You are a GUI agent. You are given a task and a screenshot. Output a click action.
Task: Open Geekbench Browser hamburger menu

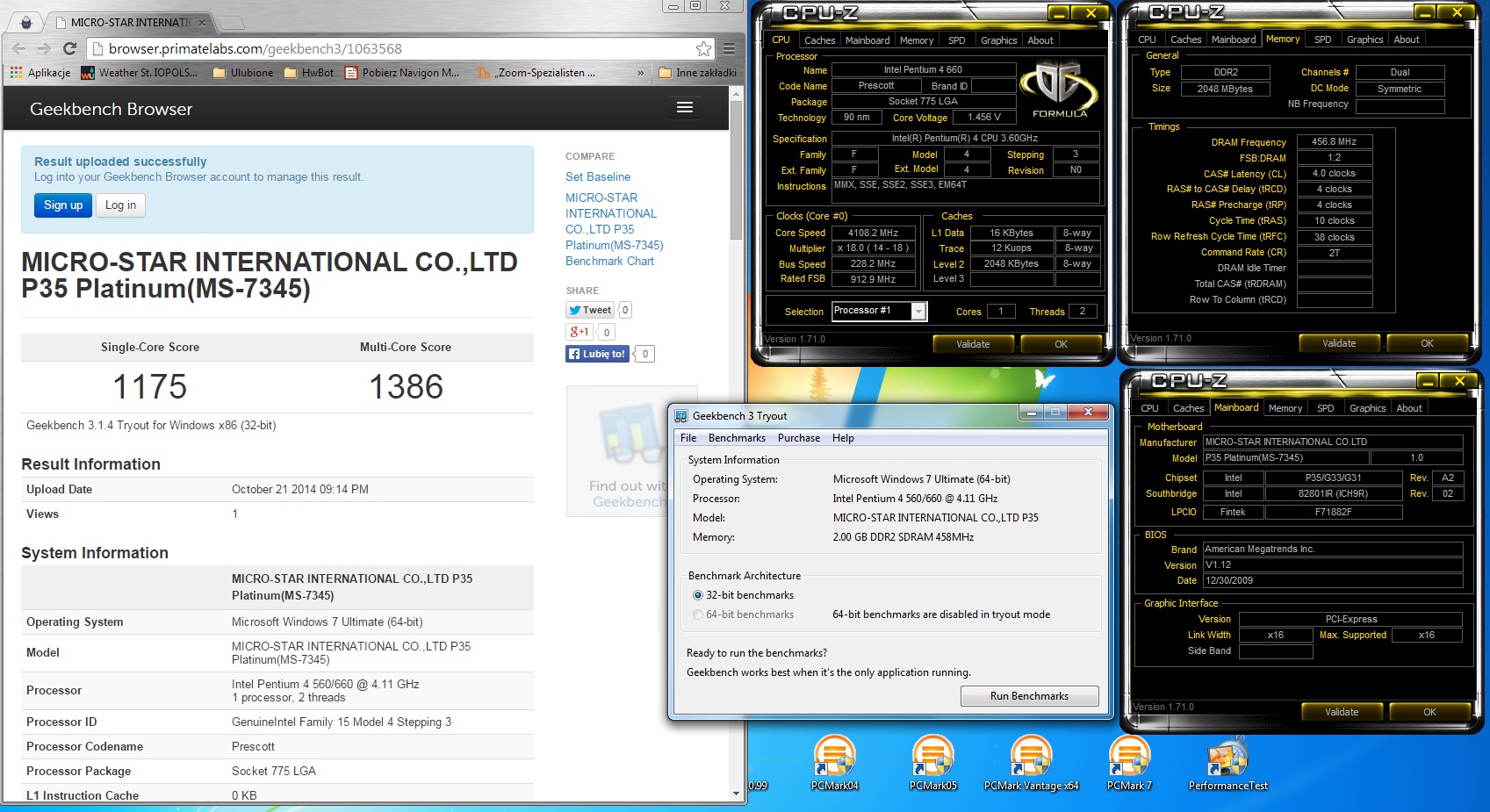pyautogui.click(x=685, y=107)
